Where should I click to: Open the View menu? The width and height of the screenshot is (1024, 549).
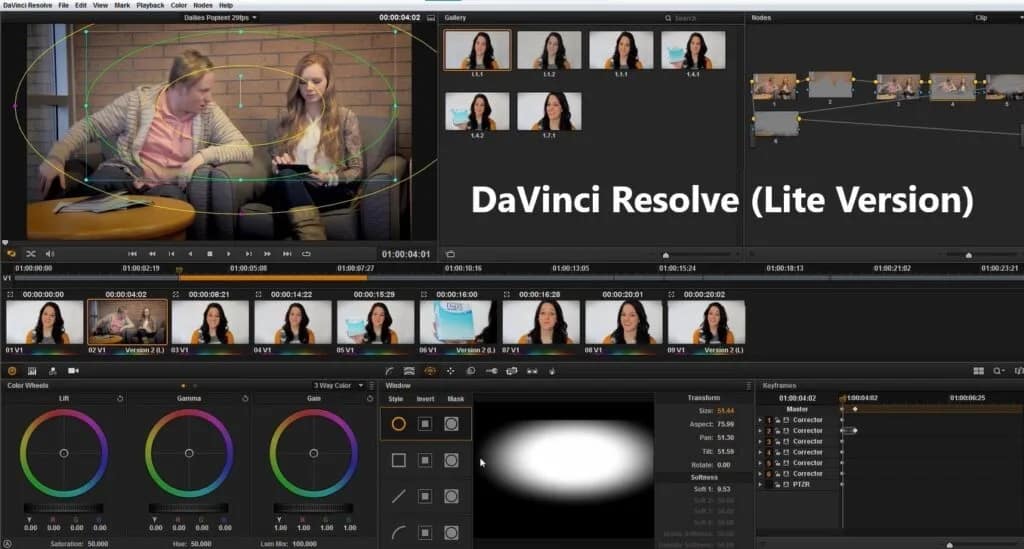tap(100, 5)
